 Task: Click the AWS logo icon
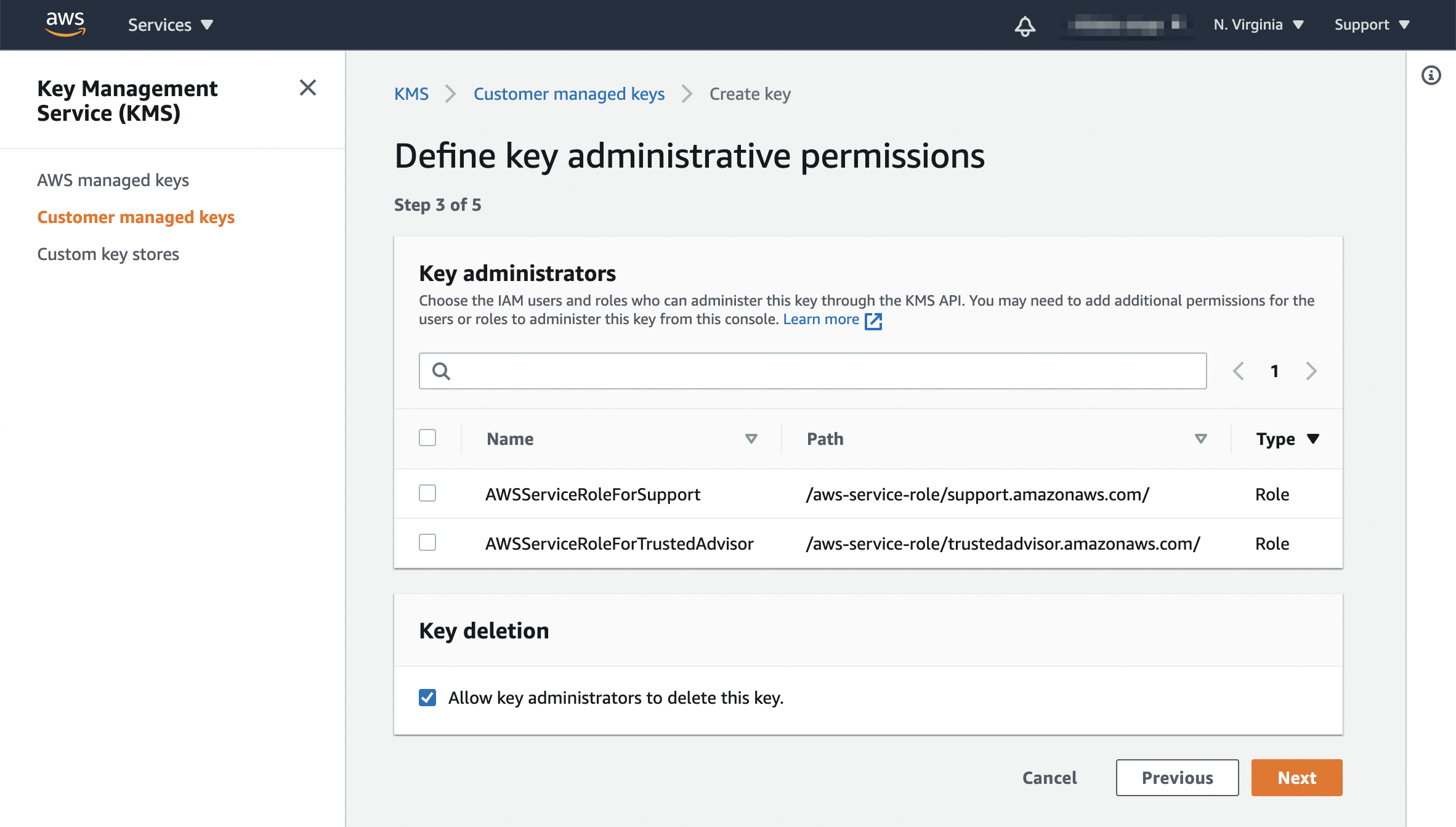point(65,24)
